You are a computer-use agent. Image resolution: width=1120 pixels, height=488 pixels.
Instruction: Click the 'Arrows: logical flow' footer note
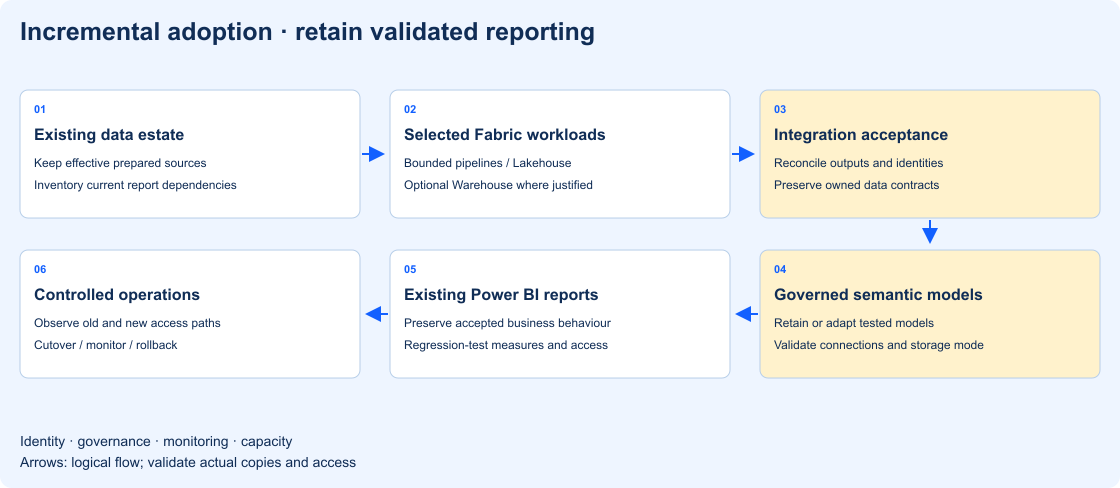(188, 462)
